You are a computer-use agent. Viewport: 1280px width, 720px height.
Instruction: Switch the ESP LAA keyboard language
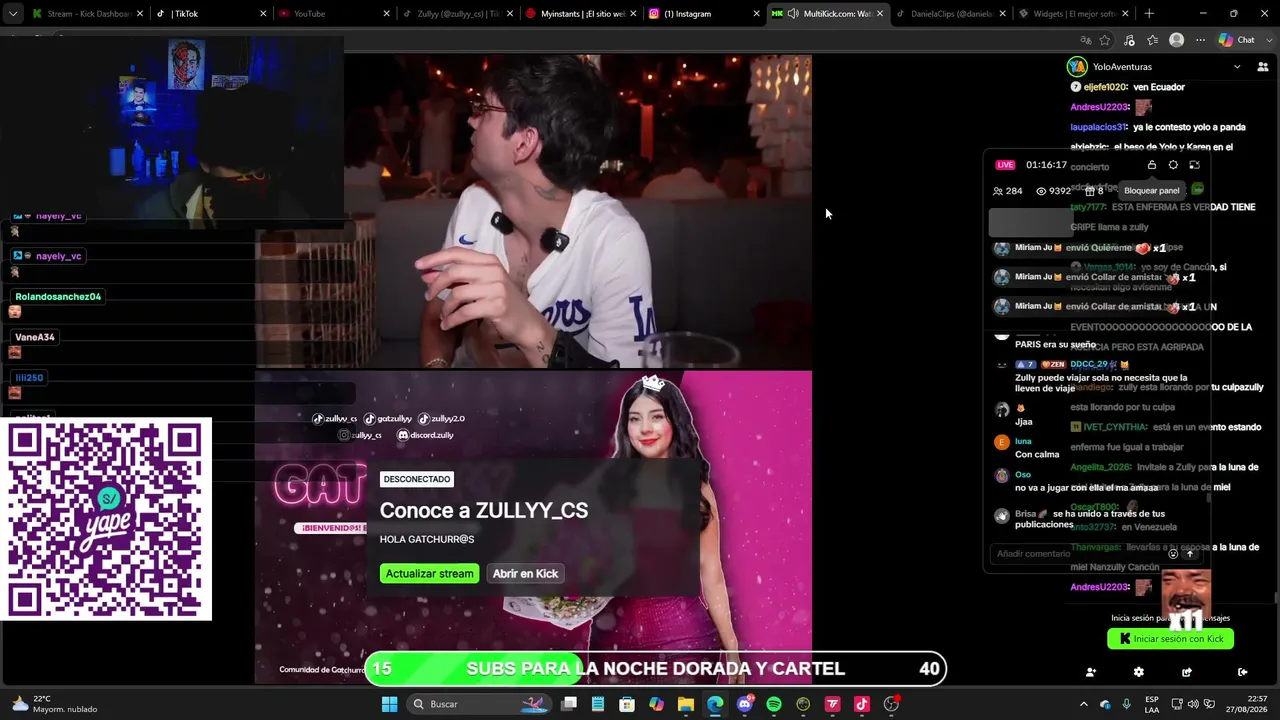click(x=1152, y=704)
